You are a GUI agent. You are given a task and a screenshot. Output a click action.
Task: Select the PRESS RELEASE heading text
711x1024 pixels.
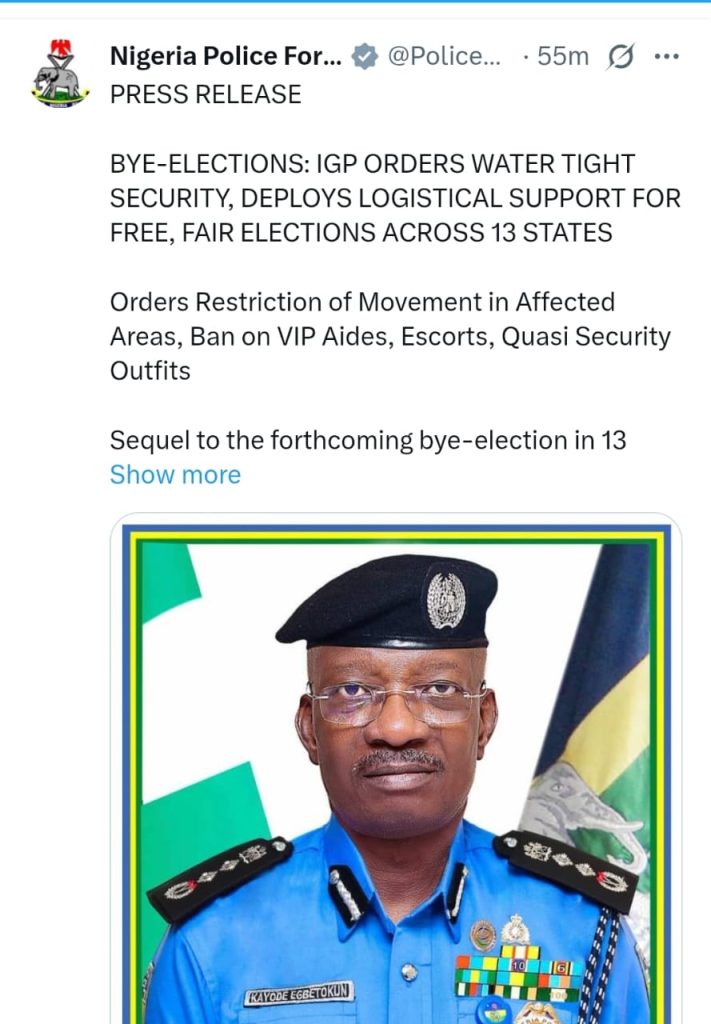pyautogui.click(x=206, y=95)
